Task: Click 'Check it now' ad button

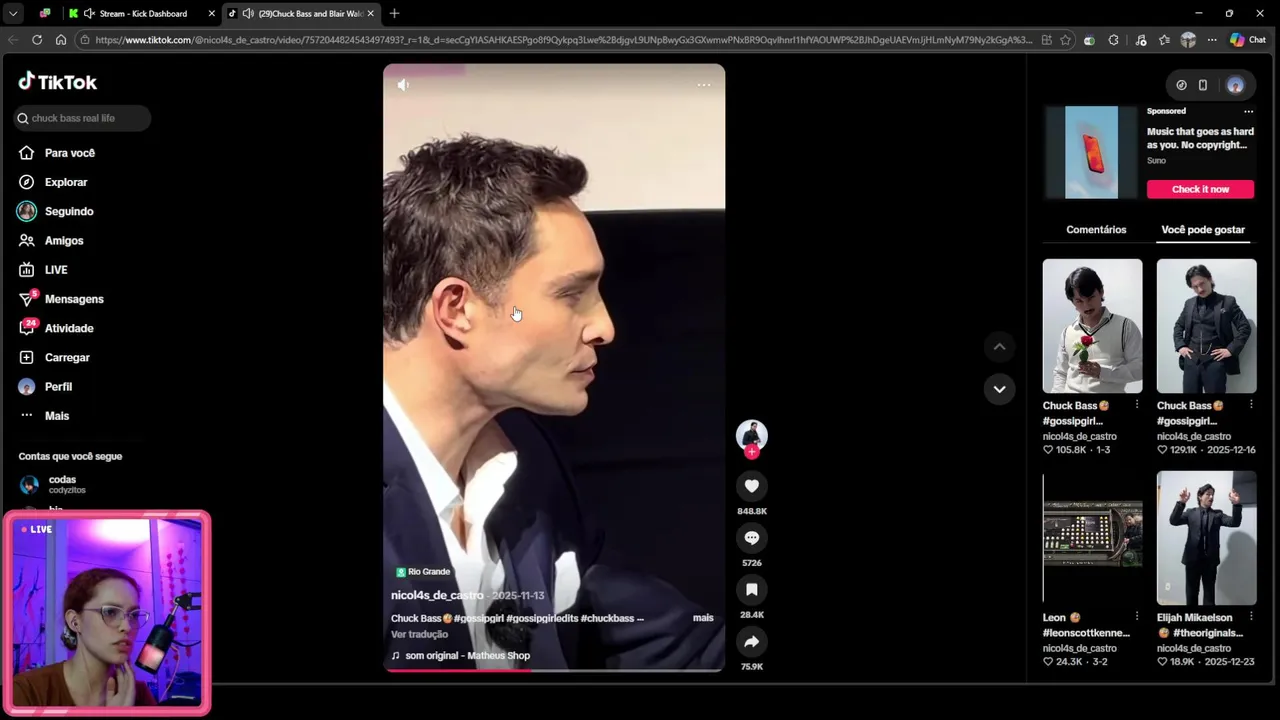Action: pyautogui.click(x=1200, y=189)
